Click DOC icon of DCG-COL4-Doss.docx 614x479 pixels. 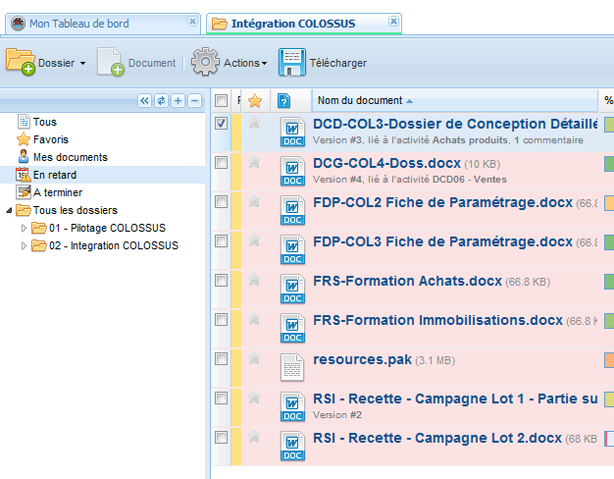[x=293, y=171]
